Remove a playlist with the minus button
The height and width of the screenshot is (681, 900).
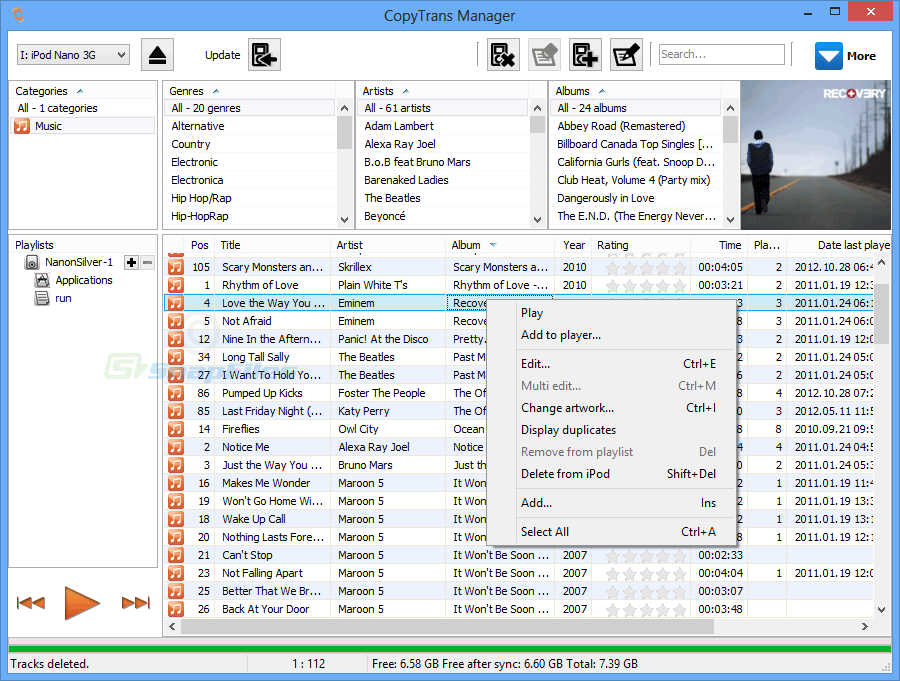pyautogui.click(x=146, y=263)
